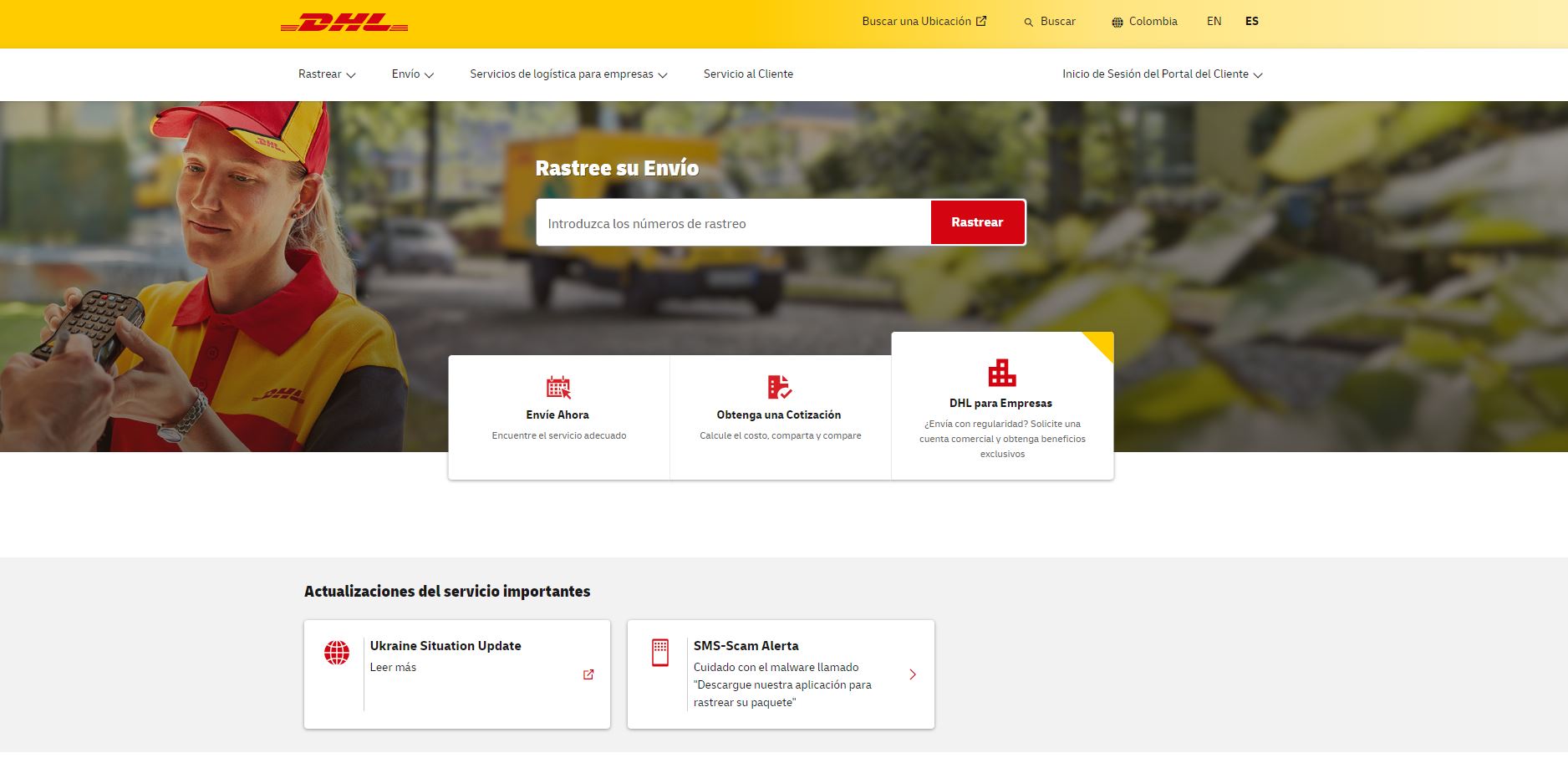Expand the Rastrear dropdown menu
Image resolution: width=1568 pixels, height=763 pixels.
click(x=327, y=74)
